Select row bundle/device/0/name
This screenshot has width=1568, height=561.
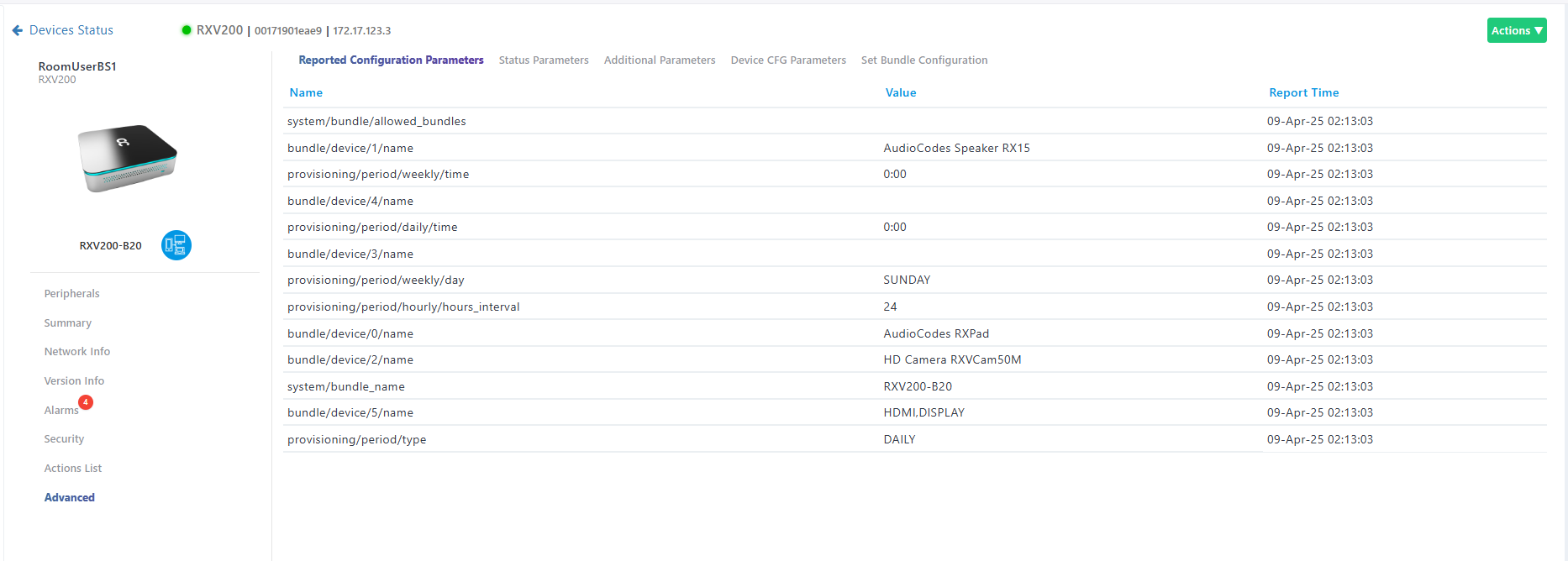[915, 333]
